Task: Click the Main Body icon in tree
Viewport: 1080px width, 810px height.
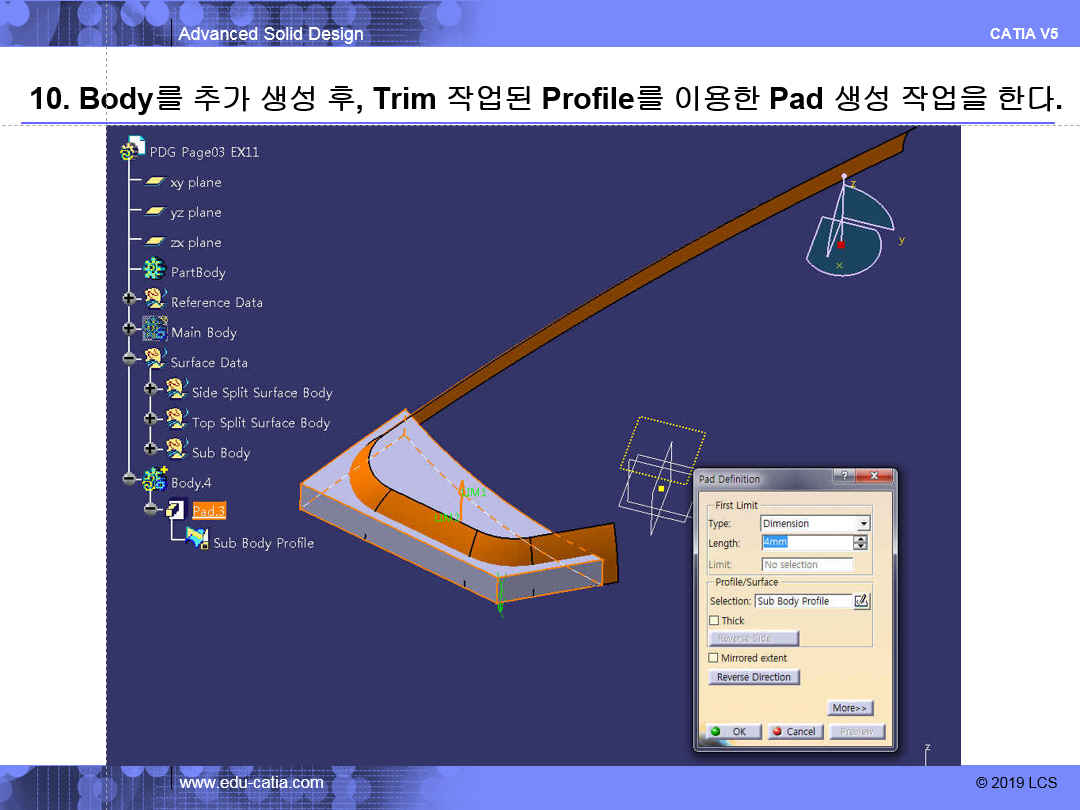Action: (154, 330)
